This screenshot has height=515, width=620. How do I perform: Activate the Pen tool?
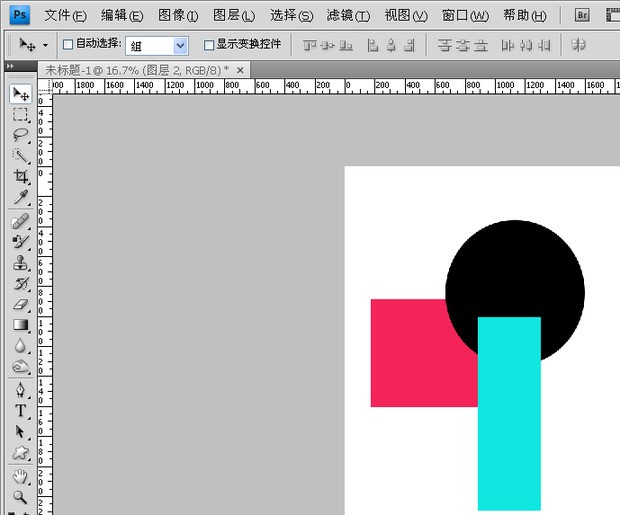pos(20,390)
